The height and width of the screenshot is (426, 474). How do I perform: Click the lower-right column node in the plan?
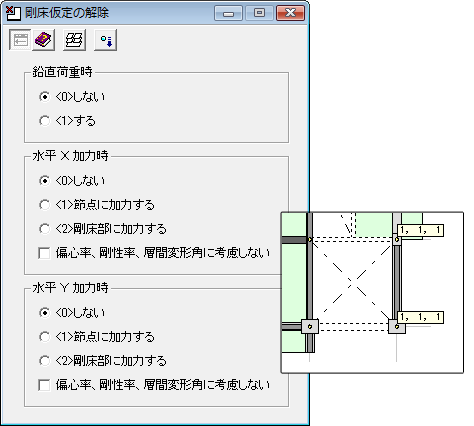[x=397, y=326]
